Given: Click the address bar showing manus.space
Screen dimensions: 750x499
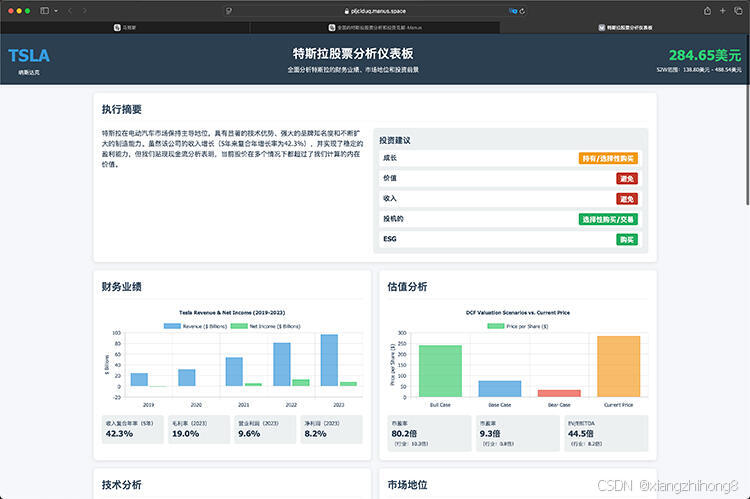Looking at the screenshot, I should click(375, 11).
